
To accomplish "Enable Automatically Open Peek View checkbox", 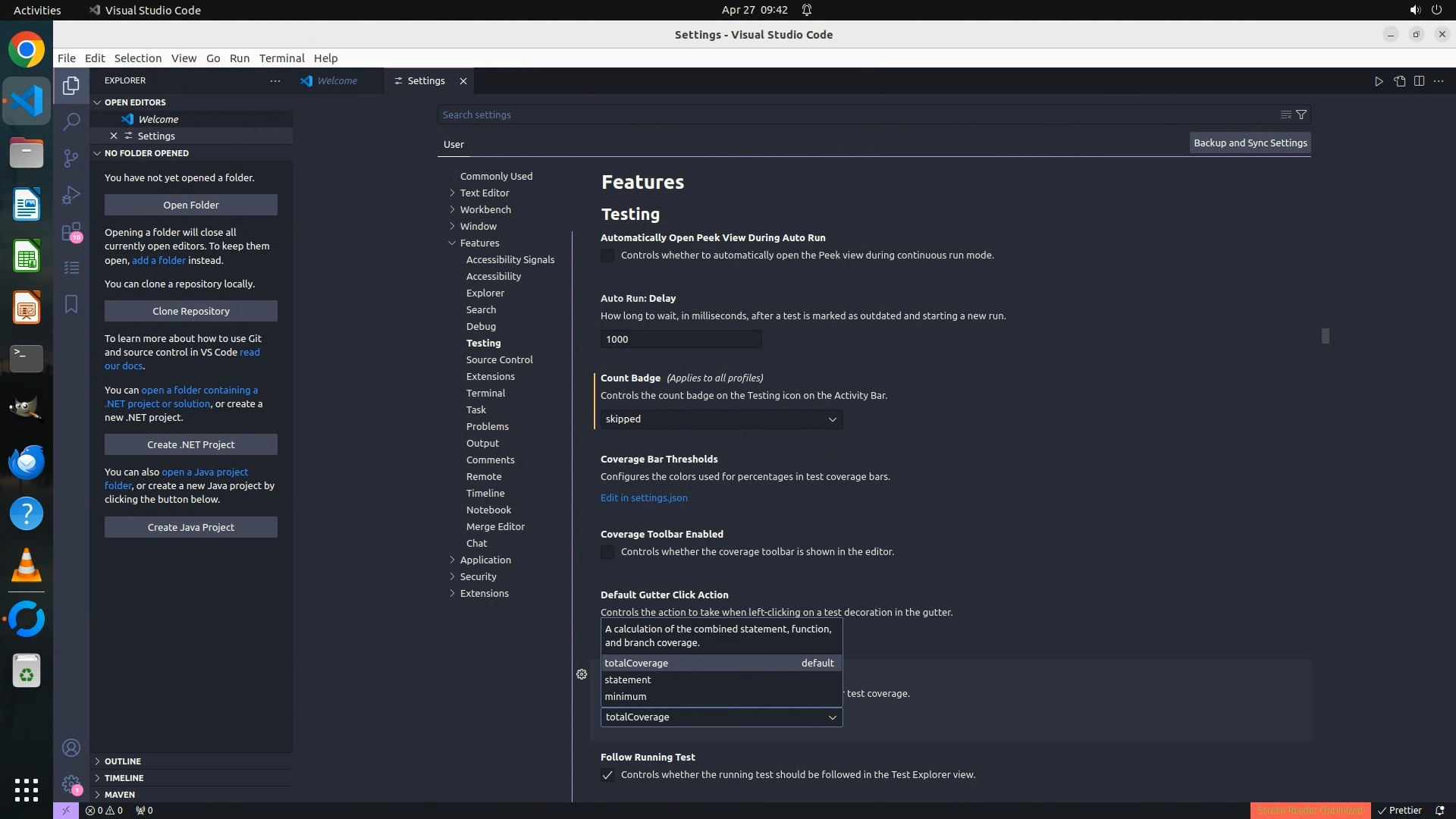I will [x=607, y=256].
